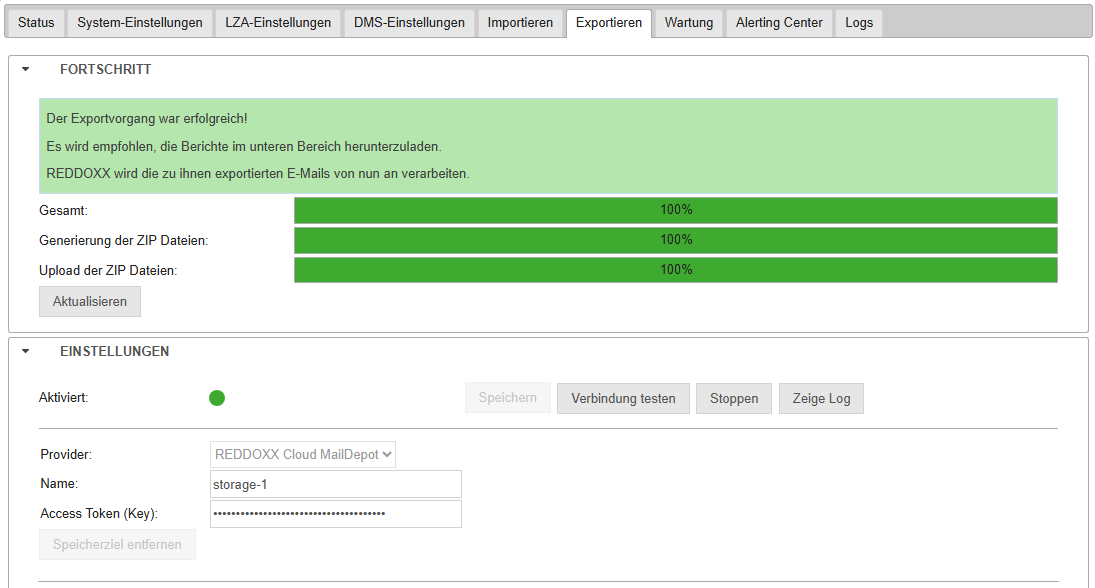Switch to the Status tab
Screen dimensions: 1095x588
tap(36, 23)
